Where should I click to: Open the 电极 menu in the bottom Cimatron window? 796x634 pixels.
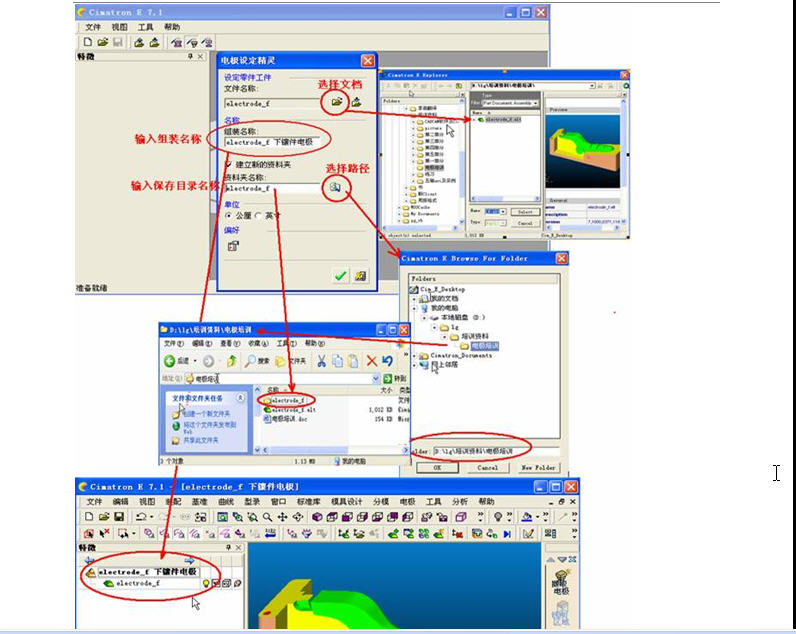(x=407, y=502)
